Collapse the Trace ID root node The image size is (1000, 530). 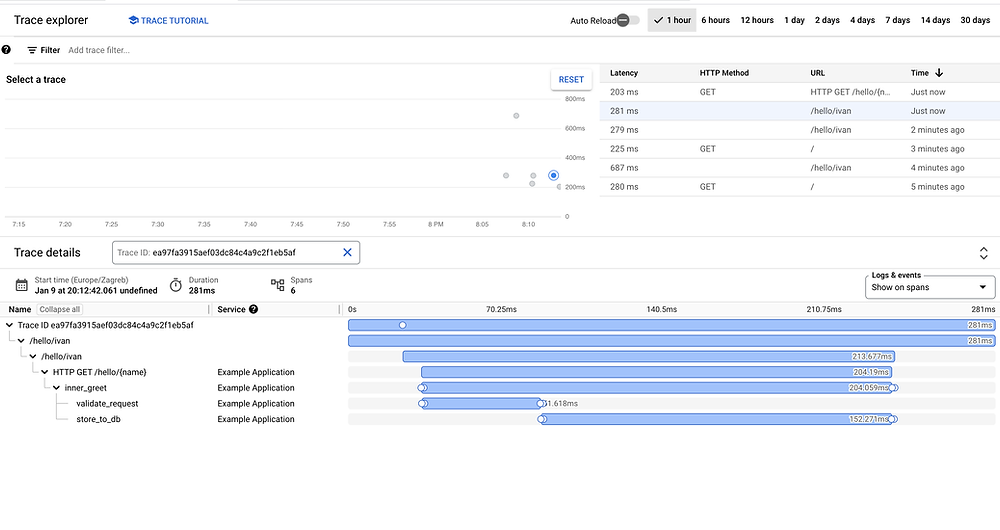[x=10, y=325]
